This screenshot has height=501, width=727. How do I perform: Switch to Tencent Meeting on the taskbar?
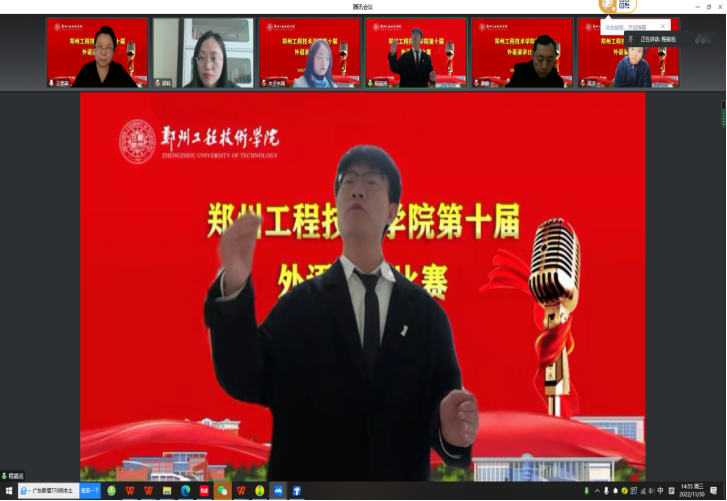pos(278,491)
